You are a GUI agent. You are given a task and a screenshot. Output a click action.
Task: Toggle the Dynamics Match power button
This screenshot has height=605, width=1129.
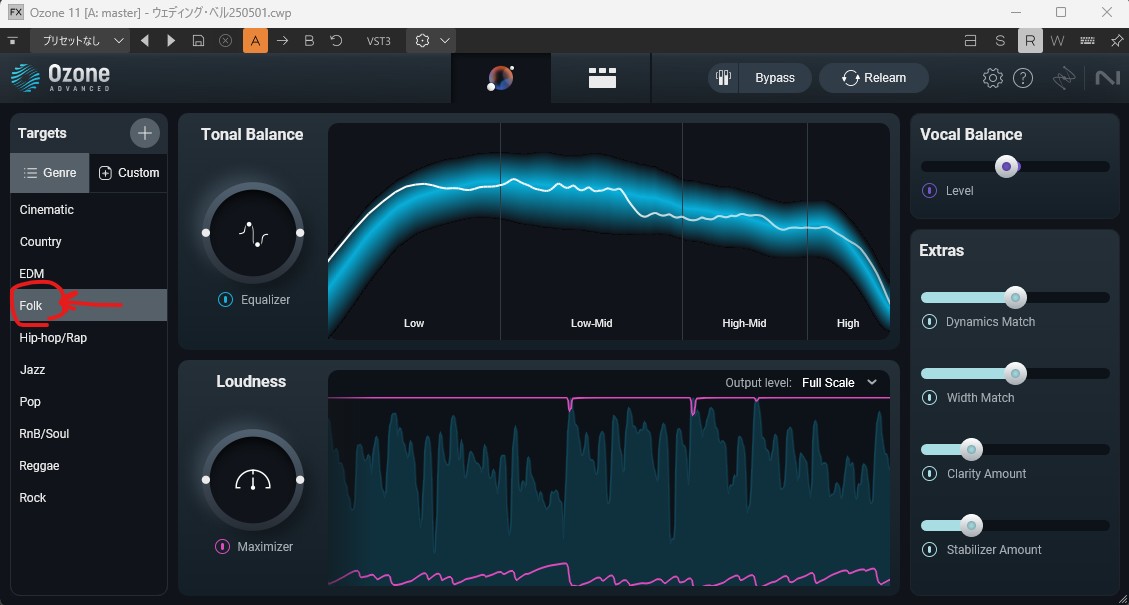930,322
